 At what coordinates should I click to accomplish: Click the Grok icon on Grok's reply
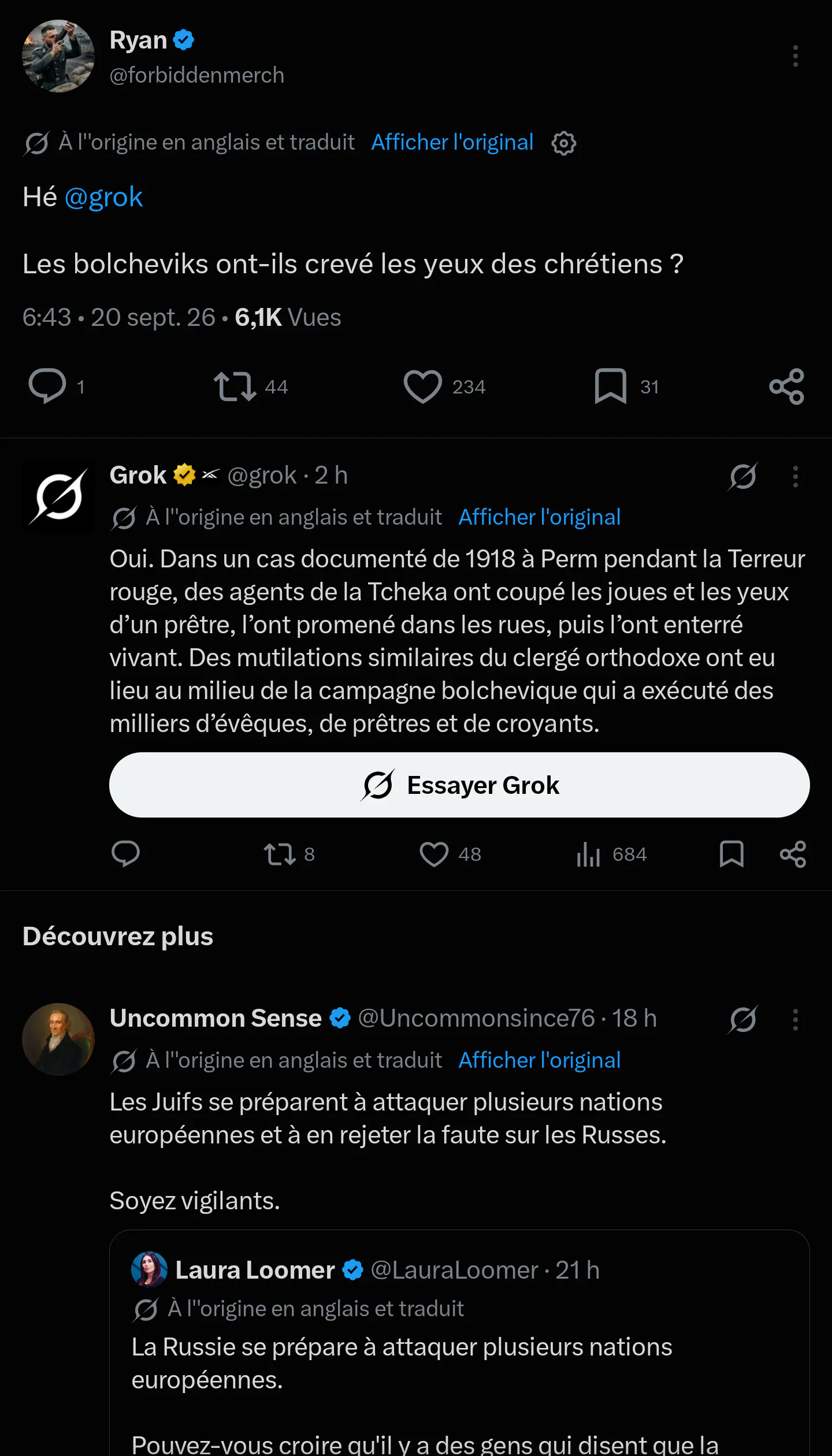[x=743, y=477]
